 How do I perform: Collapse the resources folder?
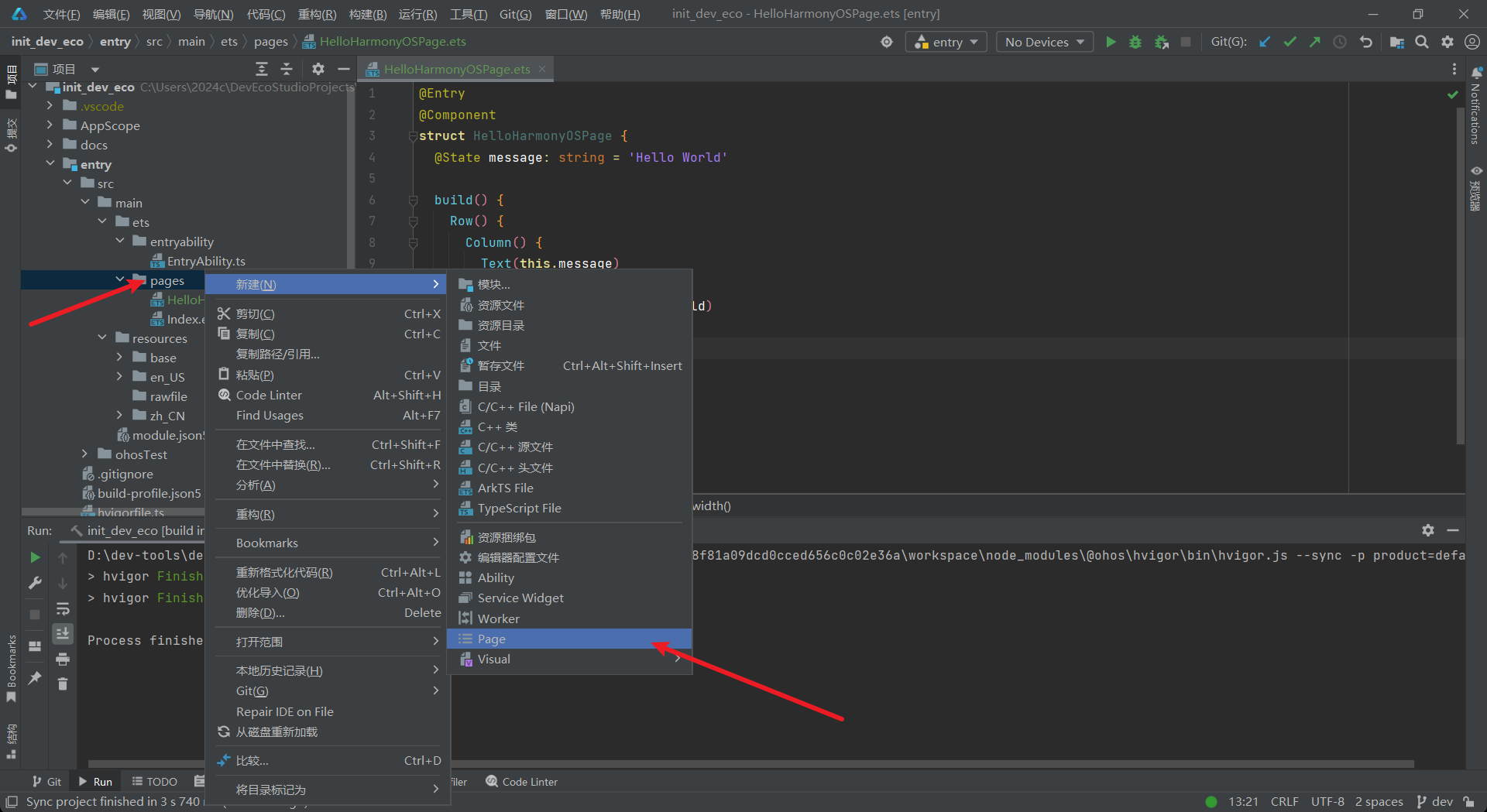[102, 337]
